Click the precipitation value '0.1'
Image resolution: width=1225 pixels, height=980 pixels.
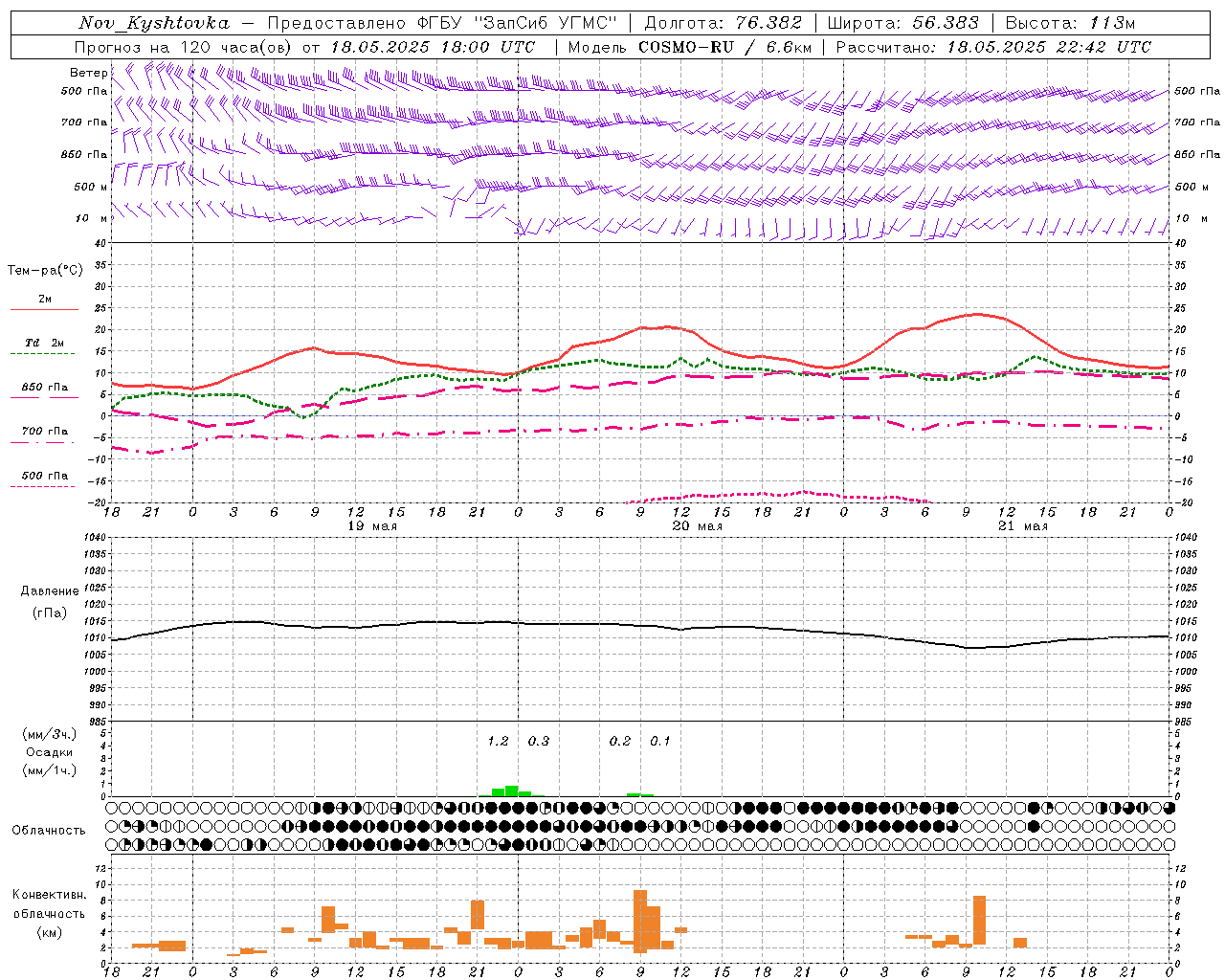(x=660, y=741)
